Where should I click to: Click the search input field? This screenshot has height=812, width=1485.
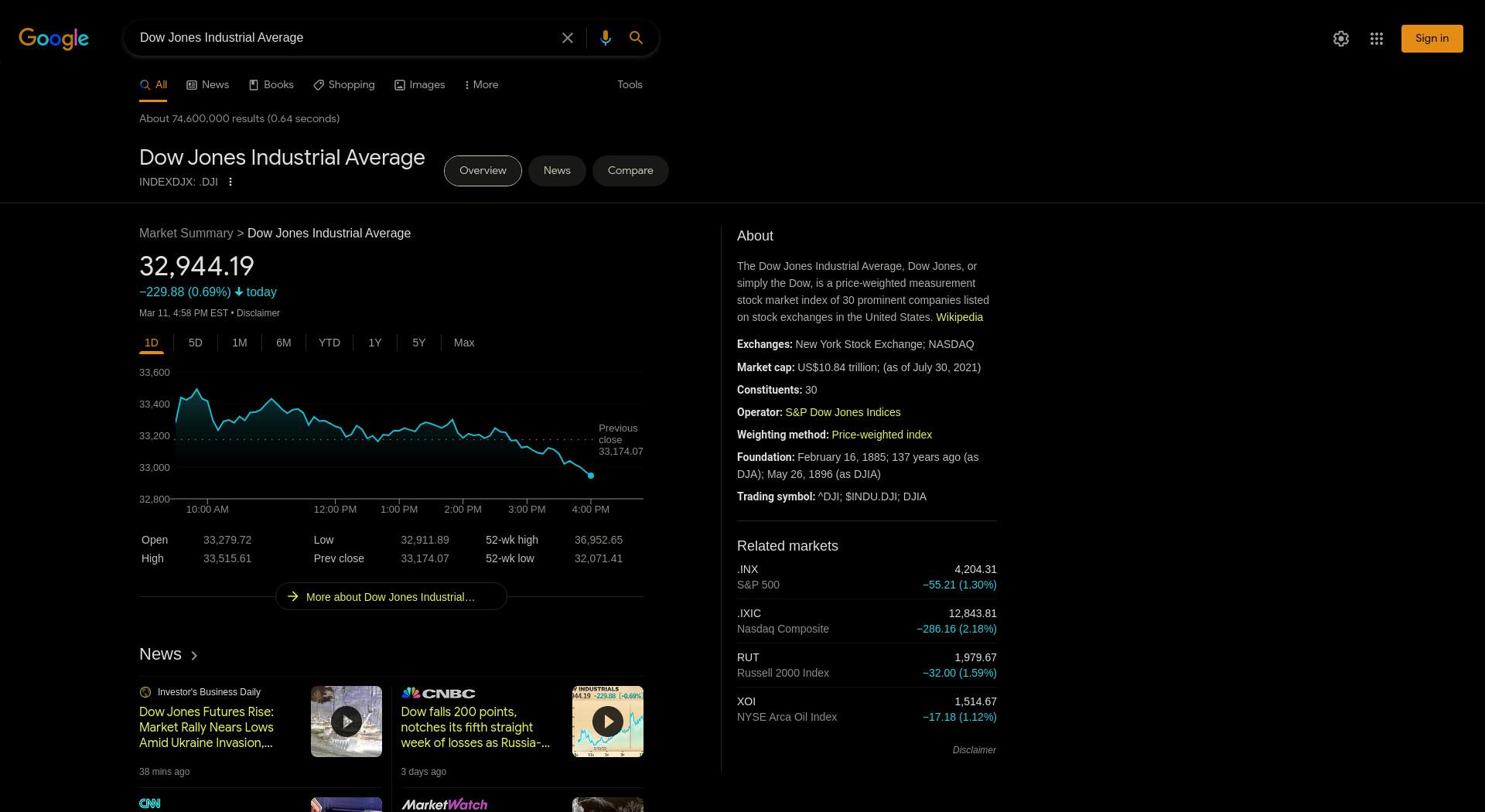click(x=344, y=38)
